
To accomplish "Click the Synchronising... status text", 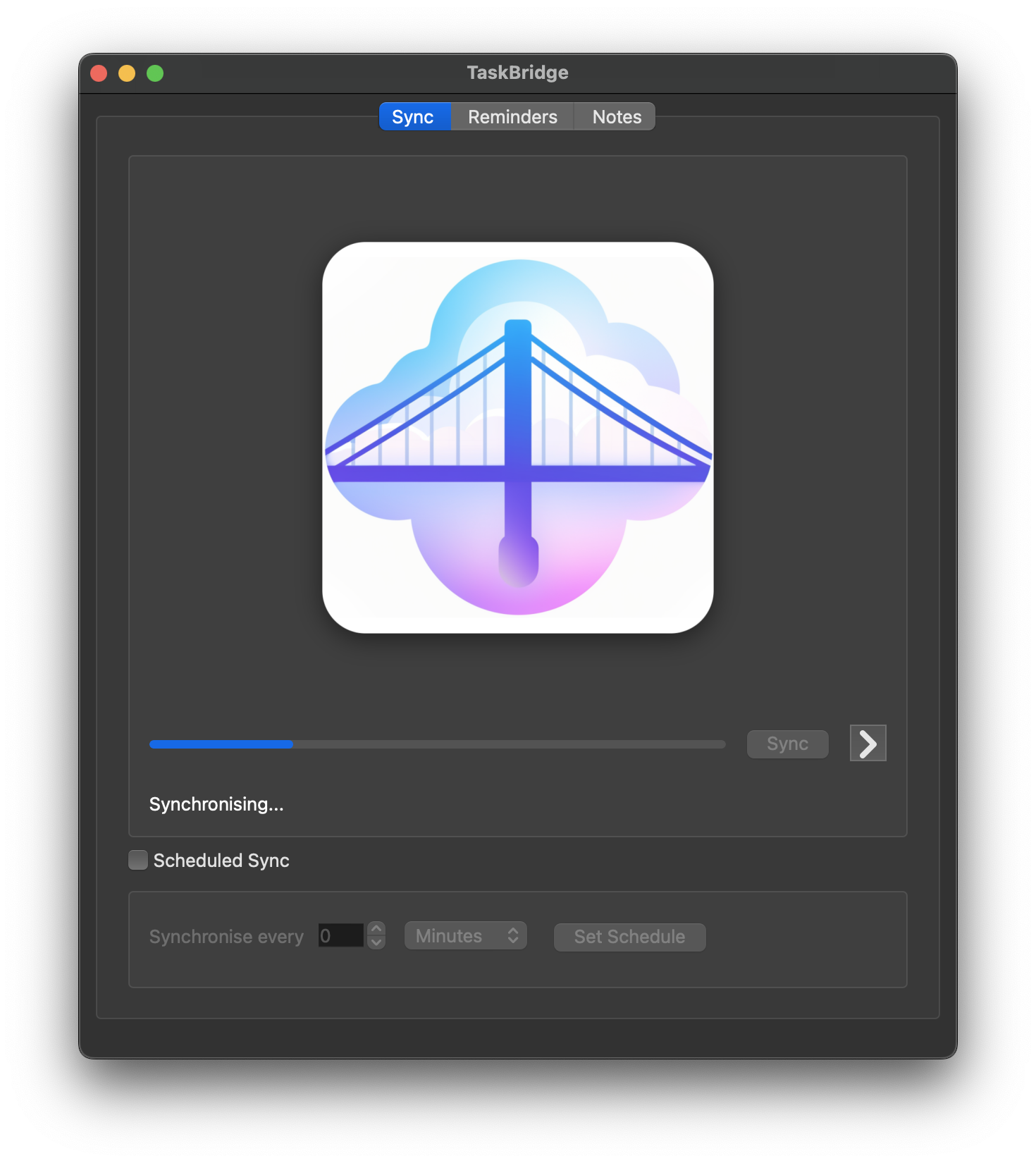I will point(216,804).
